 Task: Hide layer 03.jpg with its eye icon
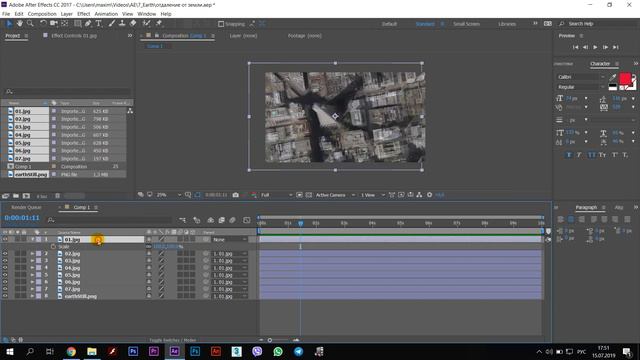tap(5, 261)
